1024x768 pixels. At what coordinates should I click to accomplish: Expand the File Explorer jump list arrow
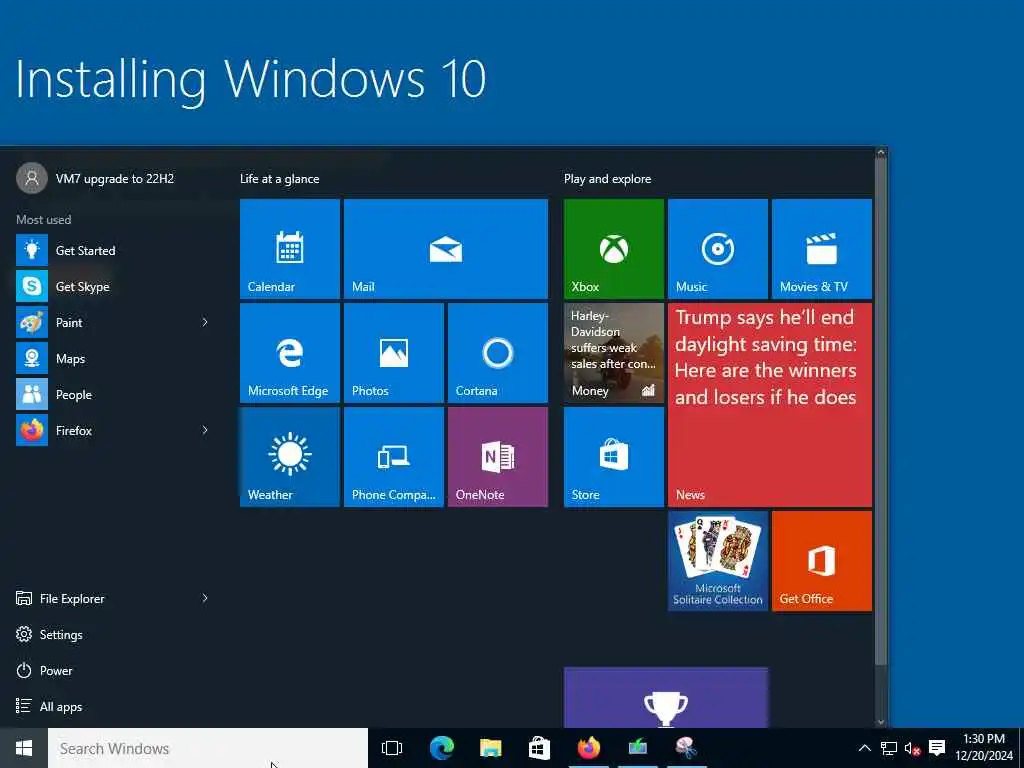205,598
